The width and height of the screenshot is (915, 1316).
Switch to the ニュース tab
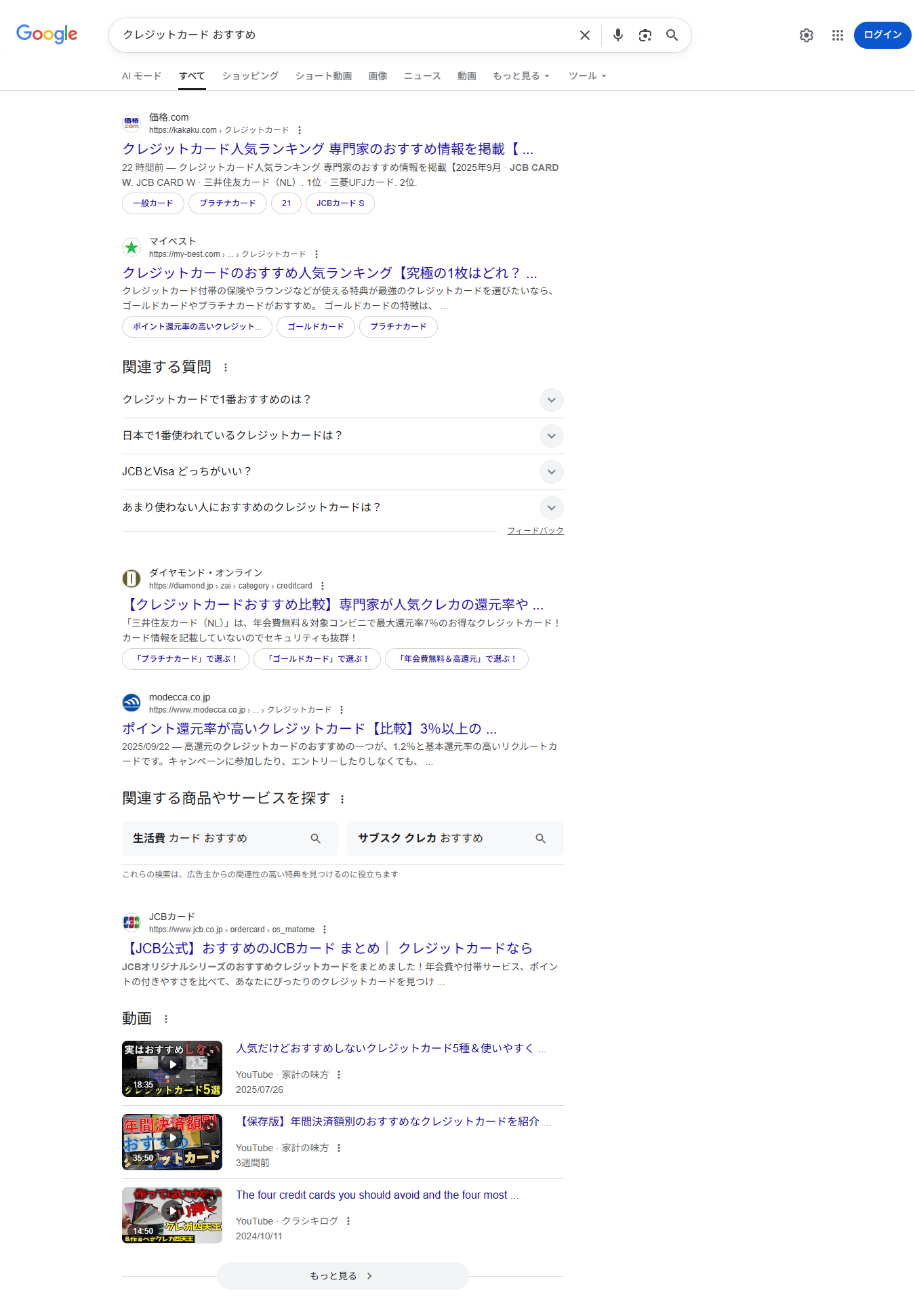click(422, 76)
